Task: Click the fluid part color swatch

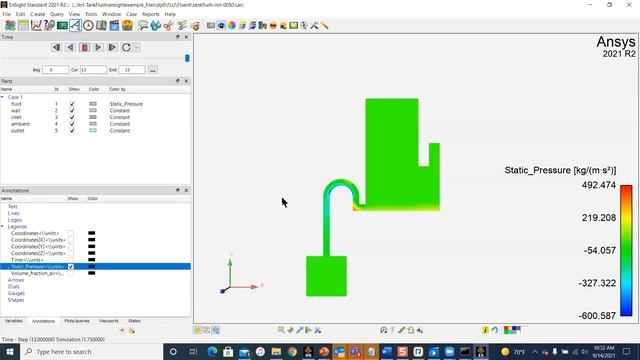Action: (x=93, y=104)
